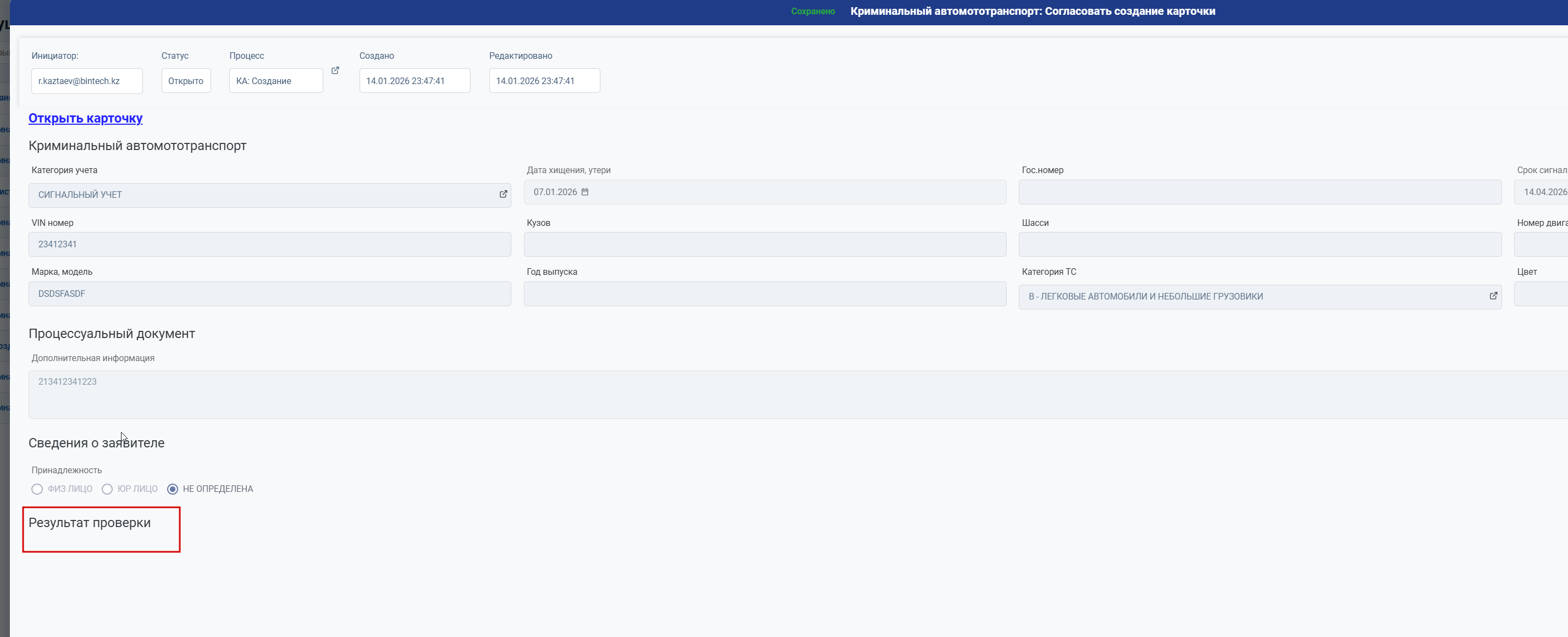Select ФИЗ ЛИЦО radio button
The height and width of the screenshot is (637, 1568).
pos(37,489)
